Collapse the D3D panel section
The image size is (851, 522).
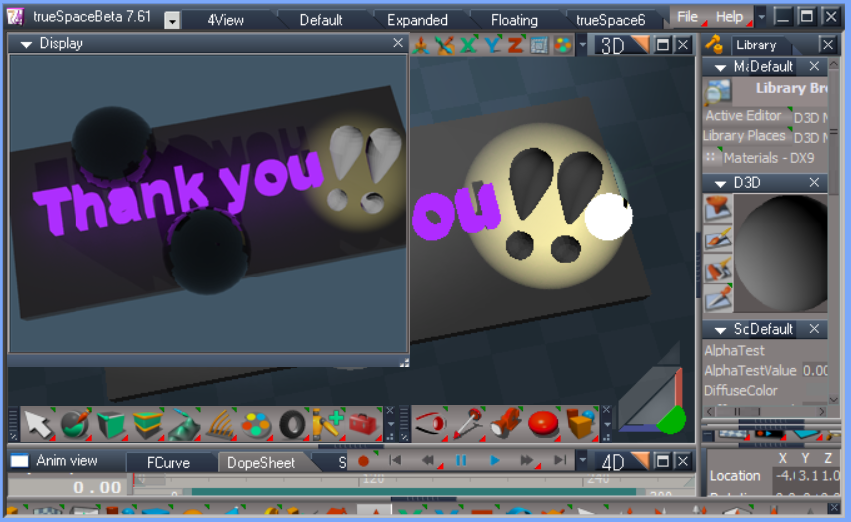[x=720, y=184]
